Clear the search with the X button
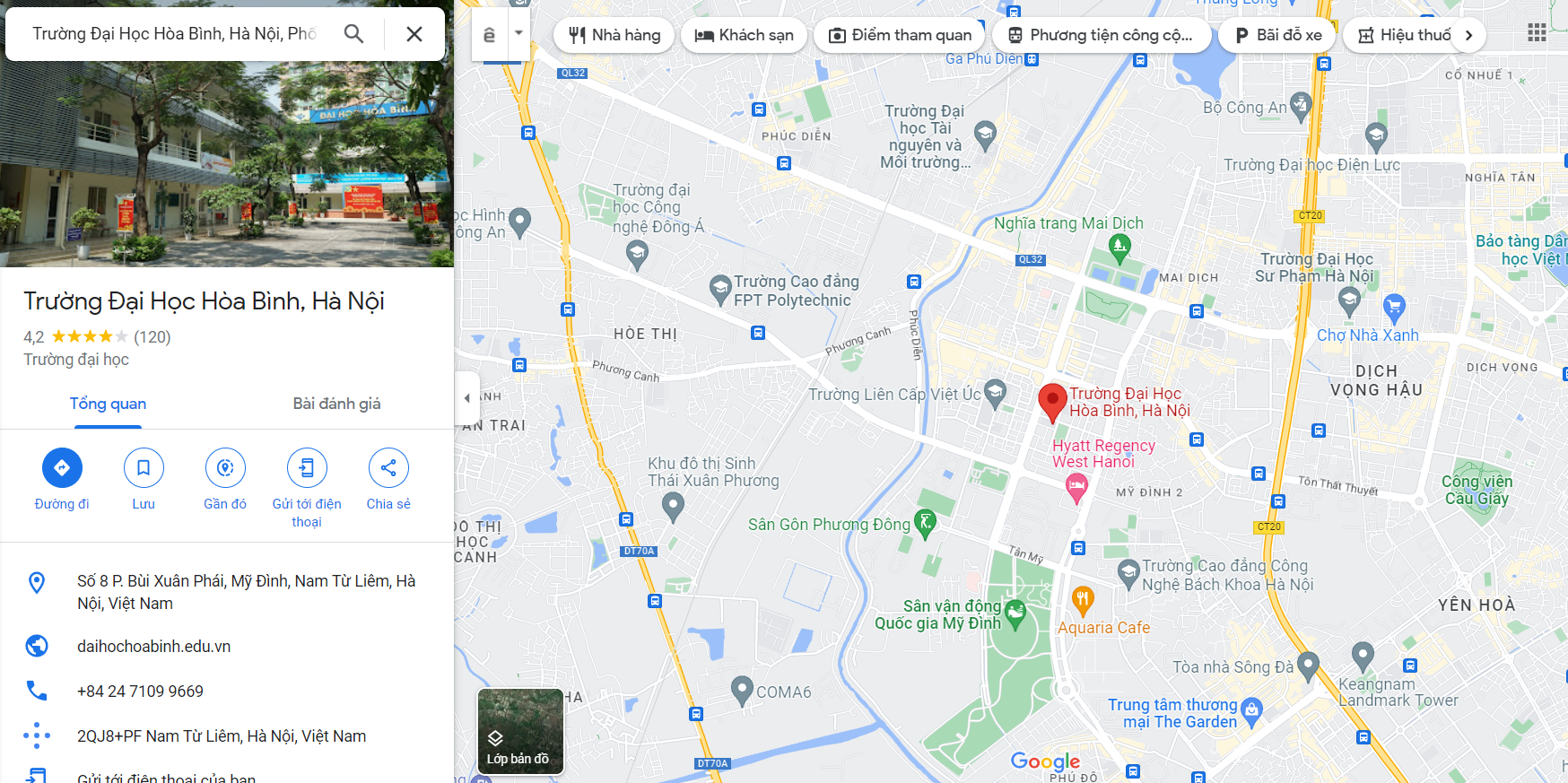The height and width of the screenshot is (783, 1568). pos(414,34)
